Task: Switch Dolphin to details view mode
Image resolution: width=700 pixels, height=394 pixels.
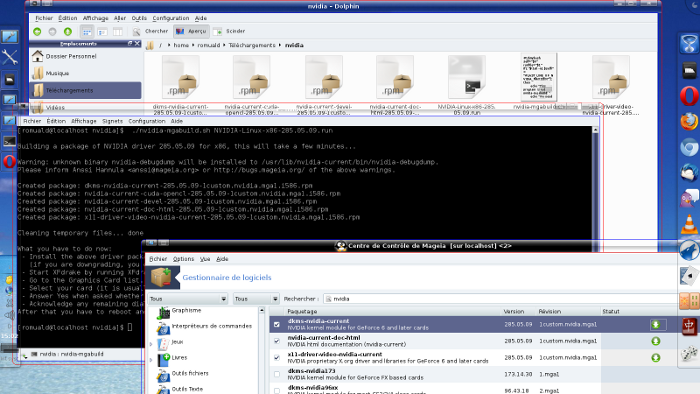Action: click(x=102, y=32)
